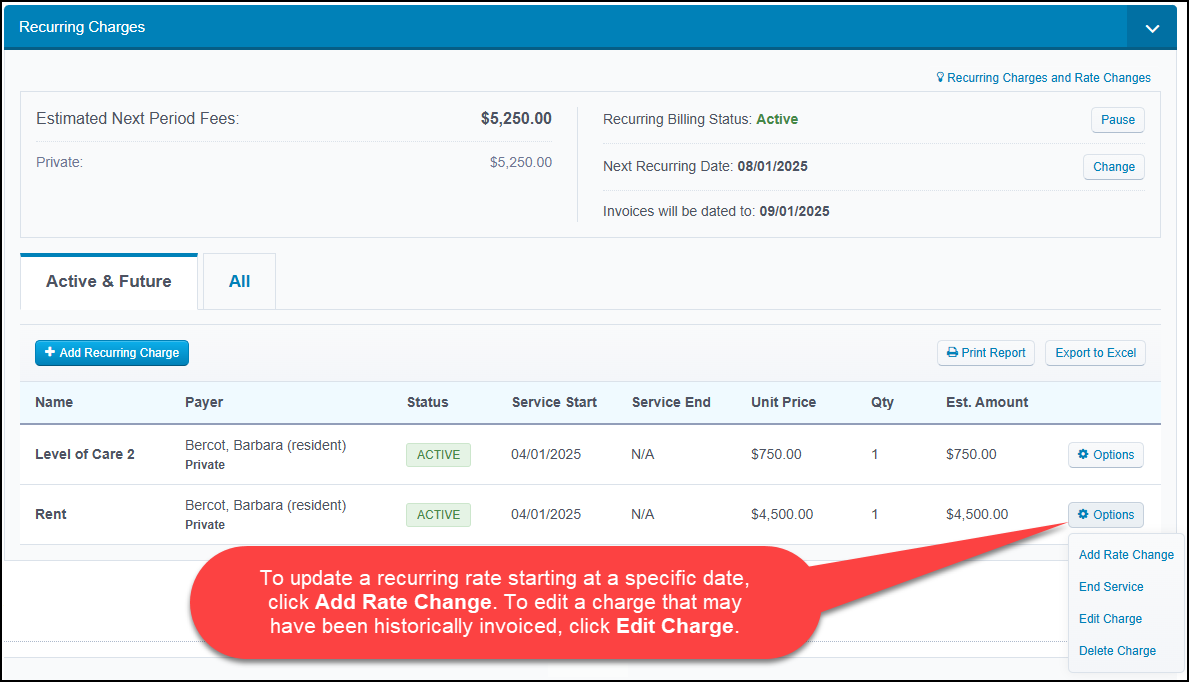This screenshot has width=1189, height=682.
Task: Click the $4,500.00 unit price cell
Action: pos(782,514)
